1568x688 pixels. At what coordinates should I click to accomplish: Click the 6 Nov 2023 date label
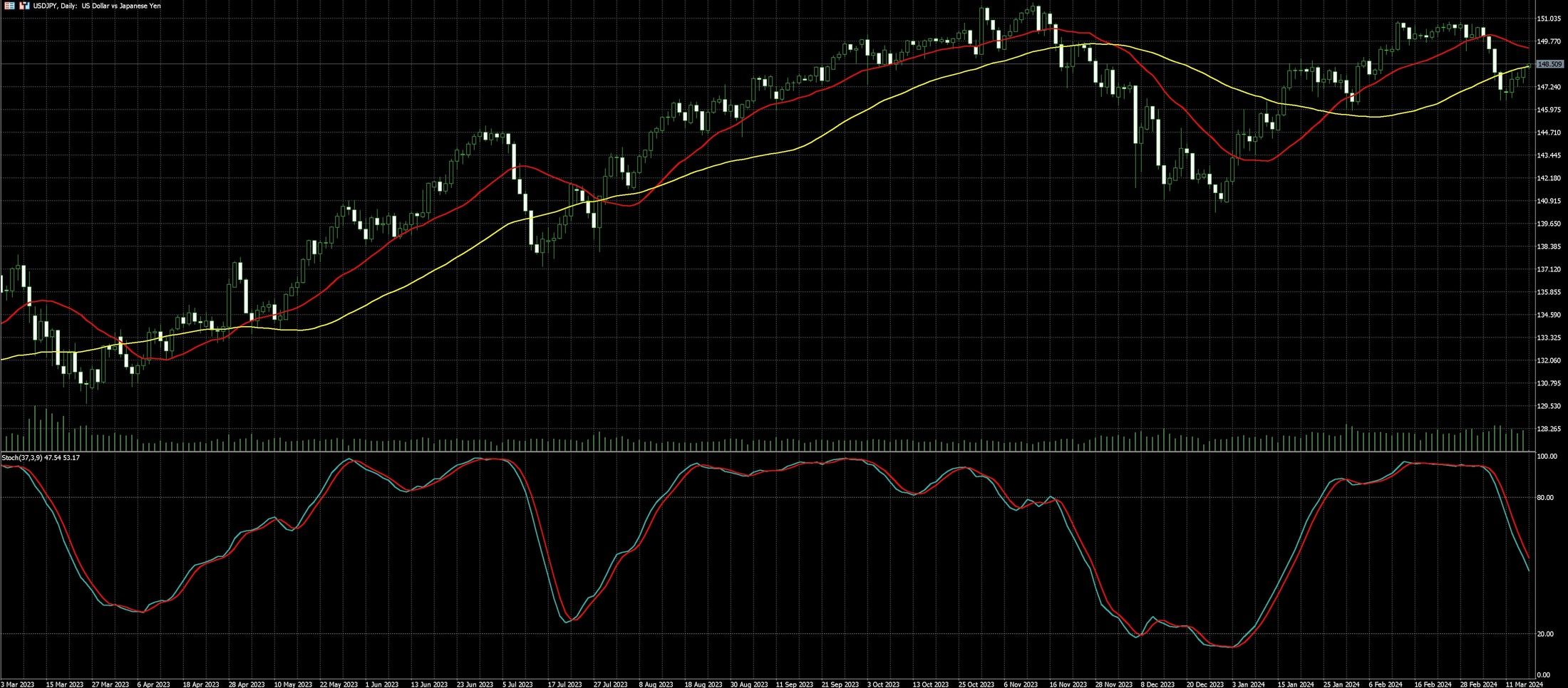1021,684
